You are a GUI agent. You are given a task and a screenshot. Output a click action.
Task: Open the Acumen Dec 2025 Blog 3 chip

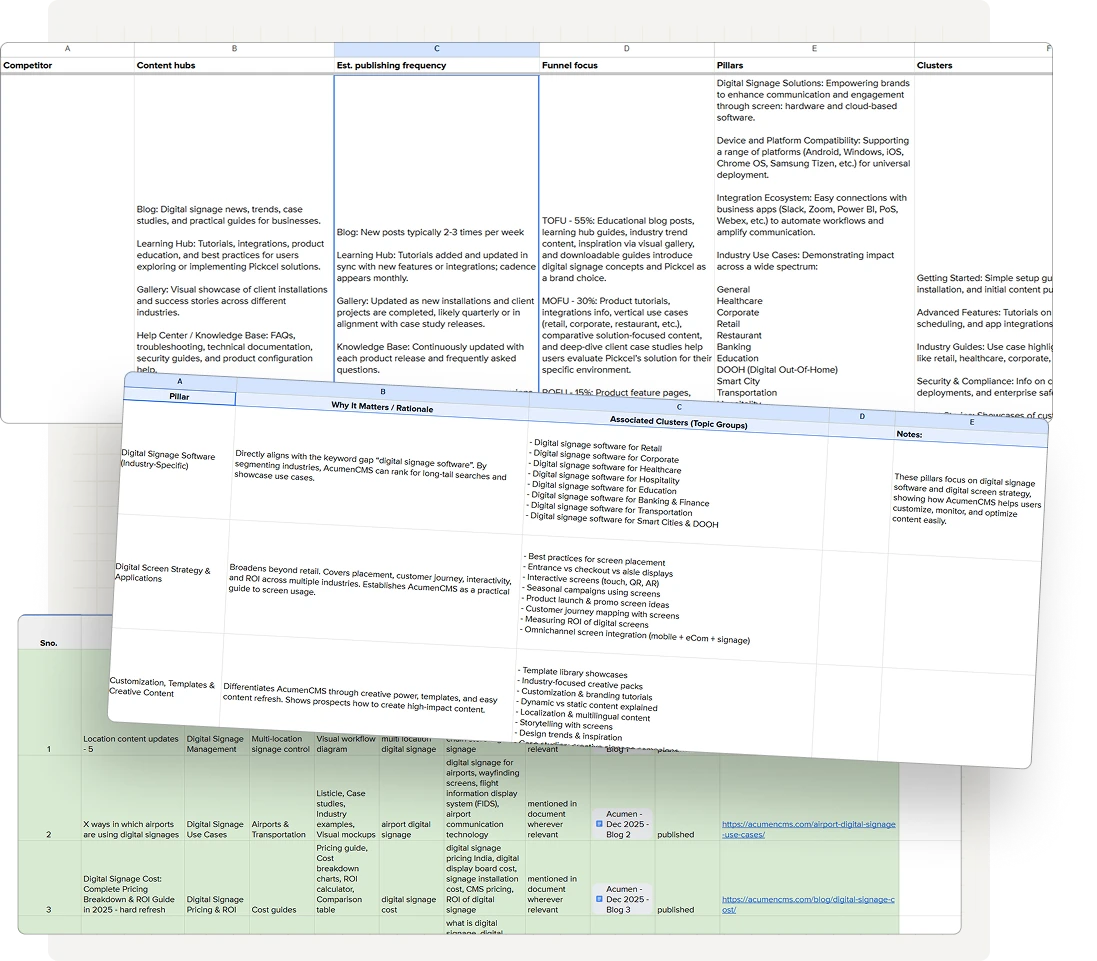625,899
